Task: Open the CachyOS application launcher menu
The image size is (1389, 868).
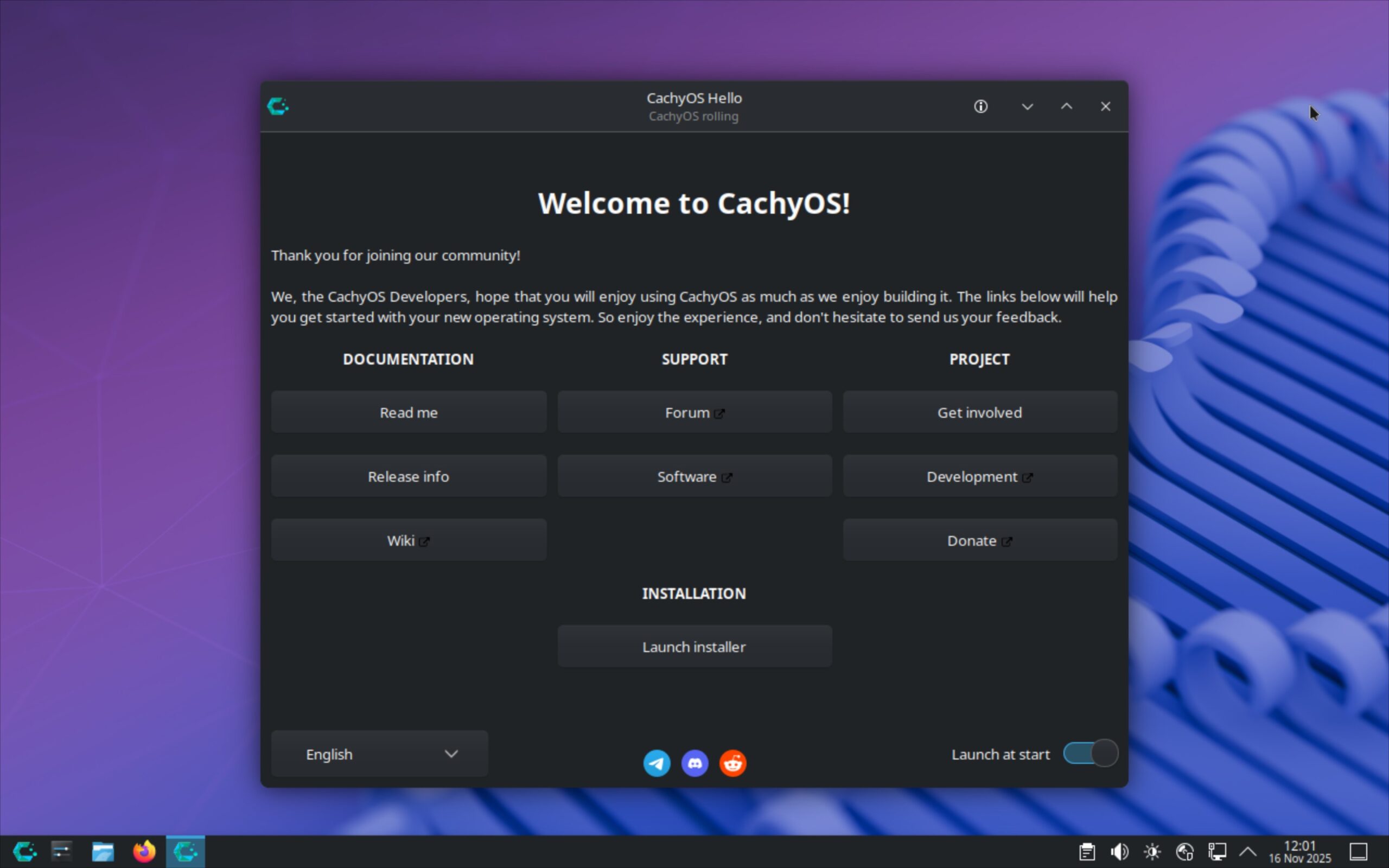Action: pyautogui.click(x=24, y=851)
